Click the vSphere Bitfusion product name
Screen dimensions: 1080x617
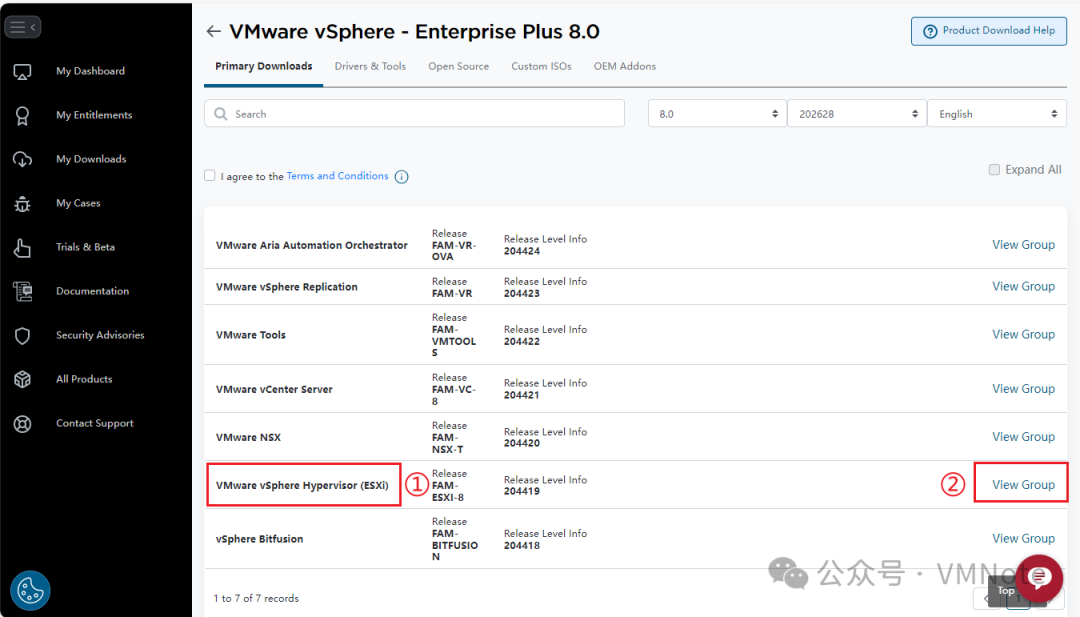click(259, 539)
